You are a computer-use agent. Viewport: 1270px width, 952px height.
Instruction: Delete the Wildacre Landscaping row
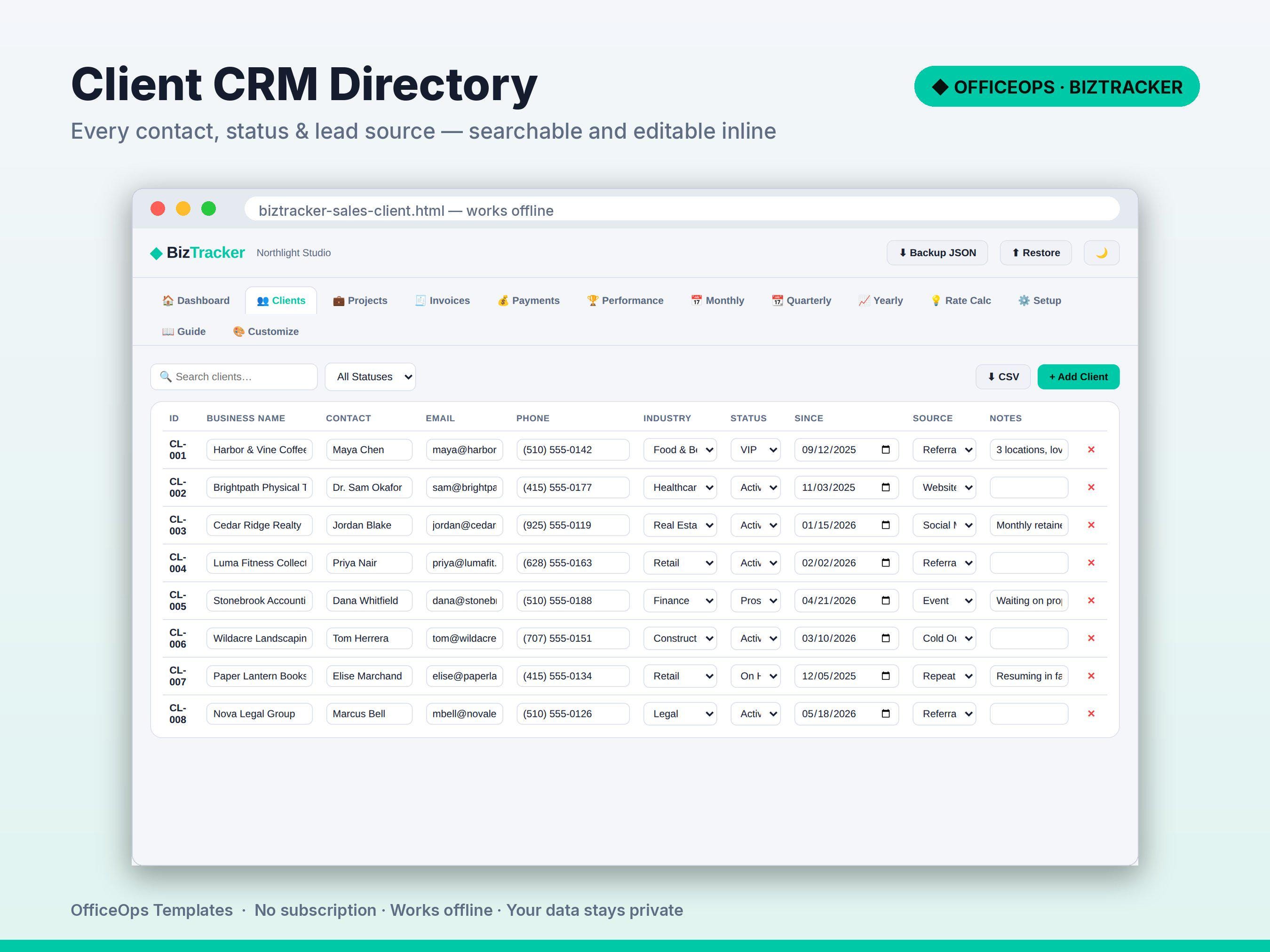(x=1091, y=638)
